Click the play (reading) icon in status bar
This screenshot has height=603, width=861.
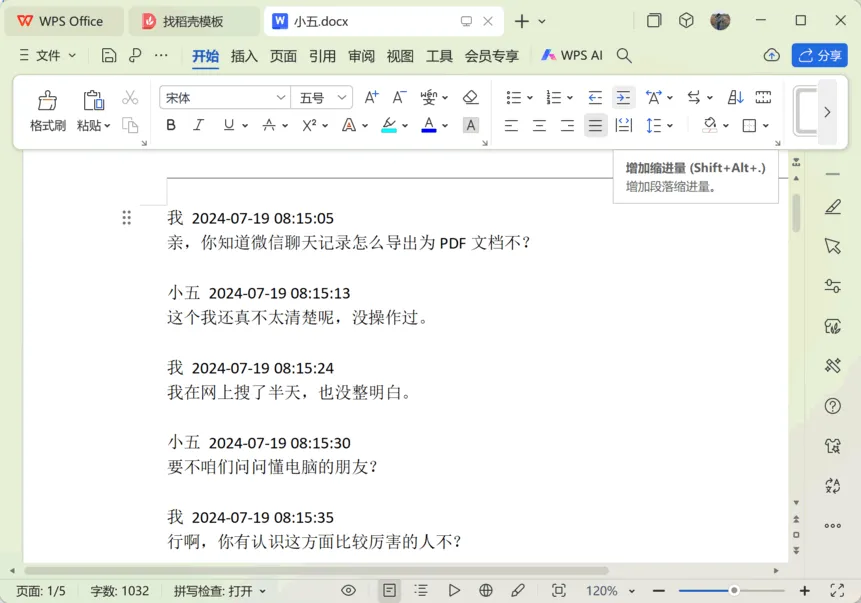(x=454, y=590)
